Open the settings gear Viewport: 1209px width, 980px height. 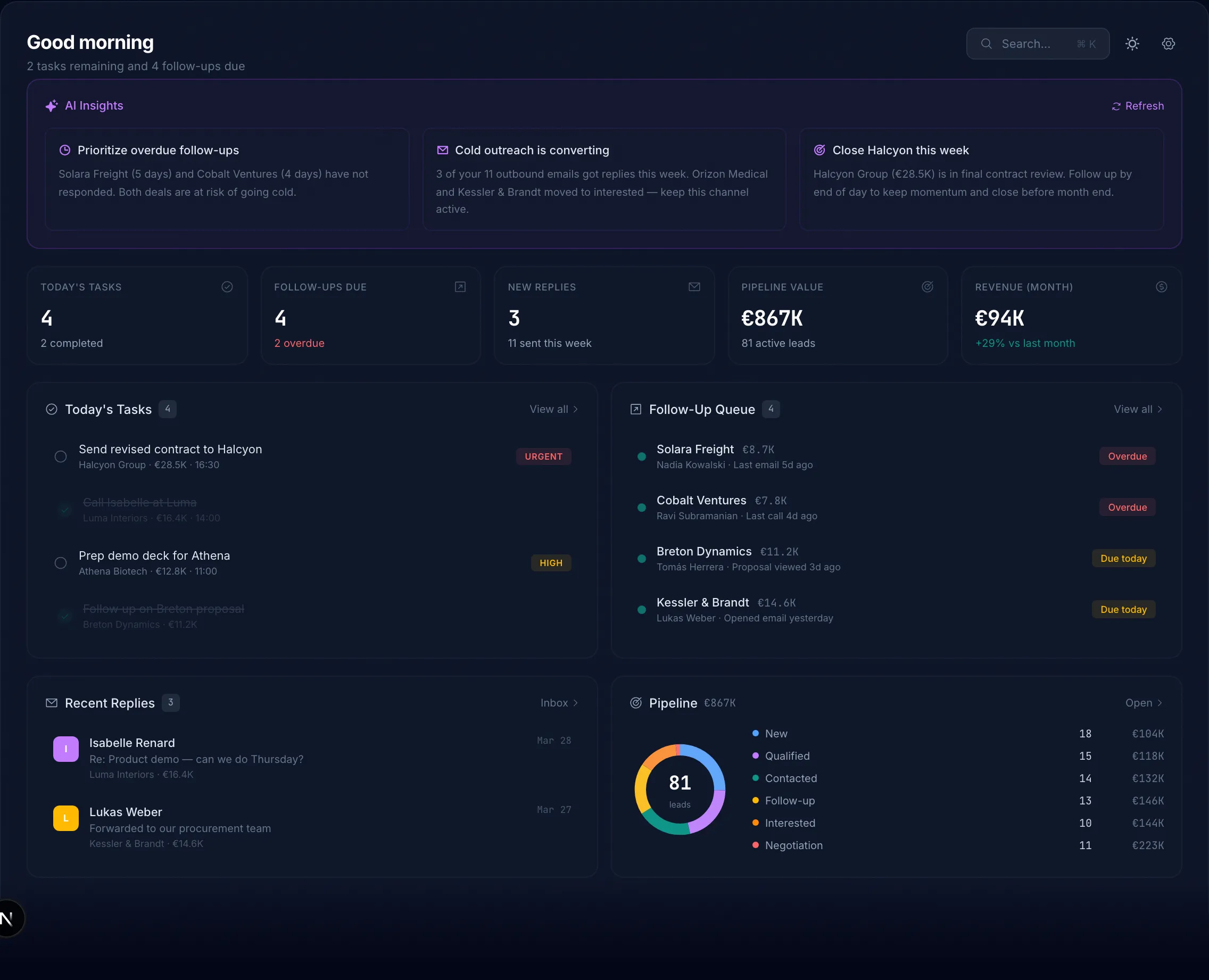(x=1168, y=44)
